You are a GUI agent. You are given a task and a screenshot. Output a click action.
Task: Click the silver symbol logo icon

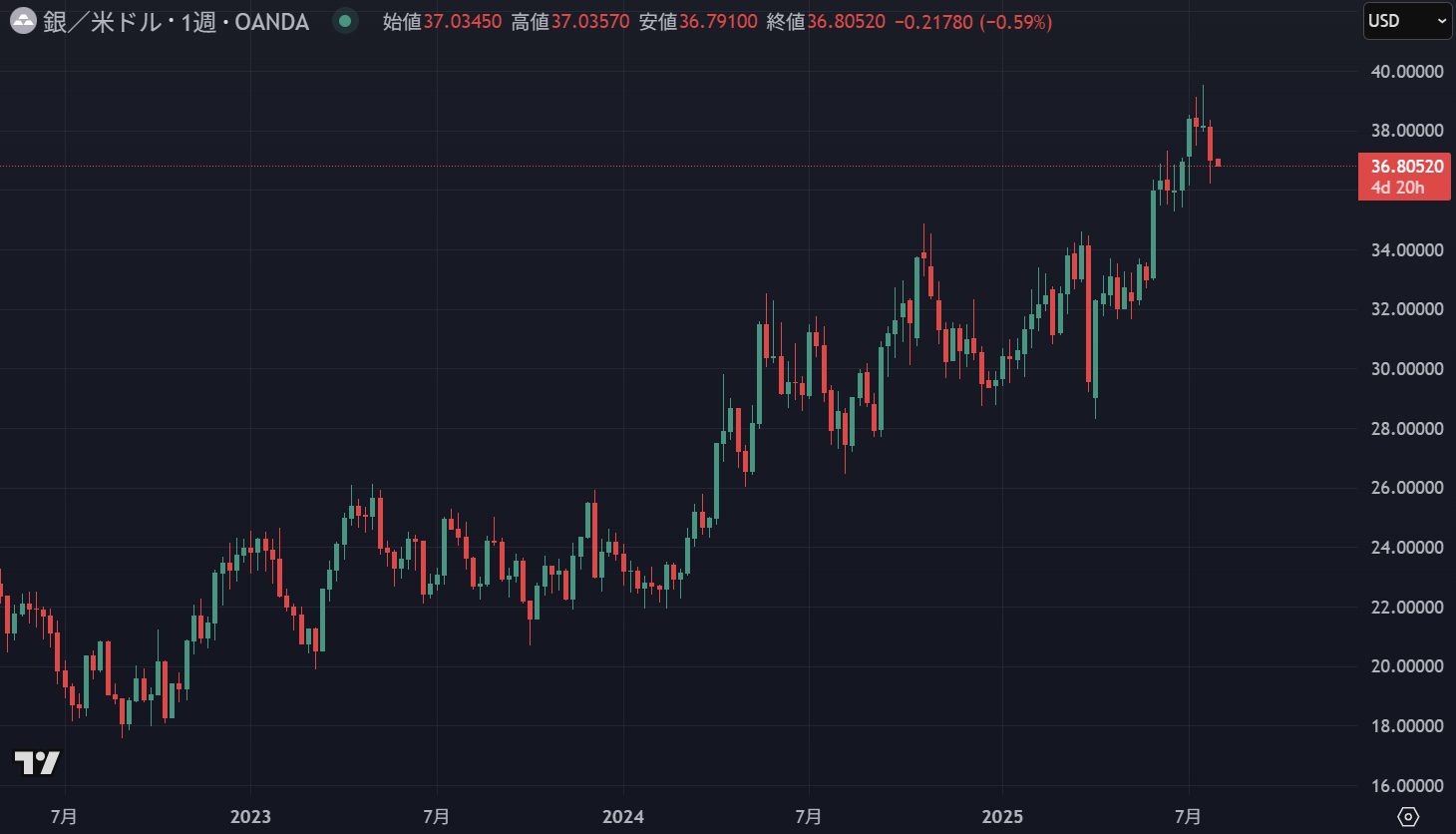(x=22, y=21)
